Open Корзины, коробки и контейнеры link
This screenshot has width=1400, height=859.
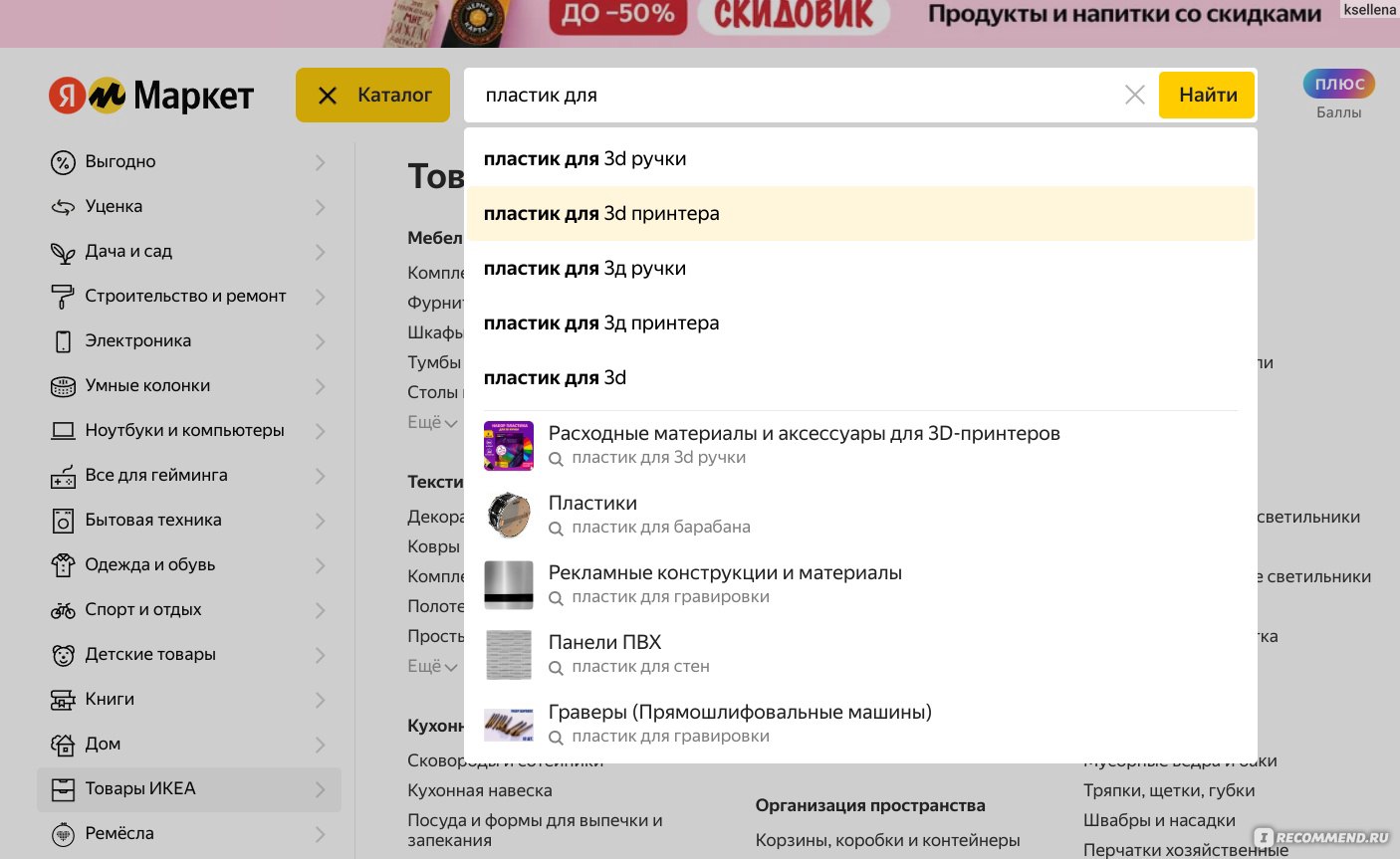tap(887, 840)
